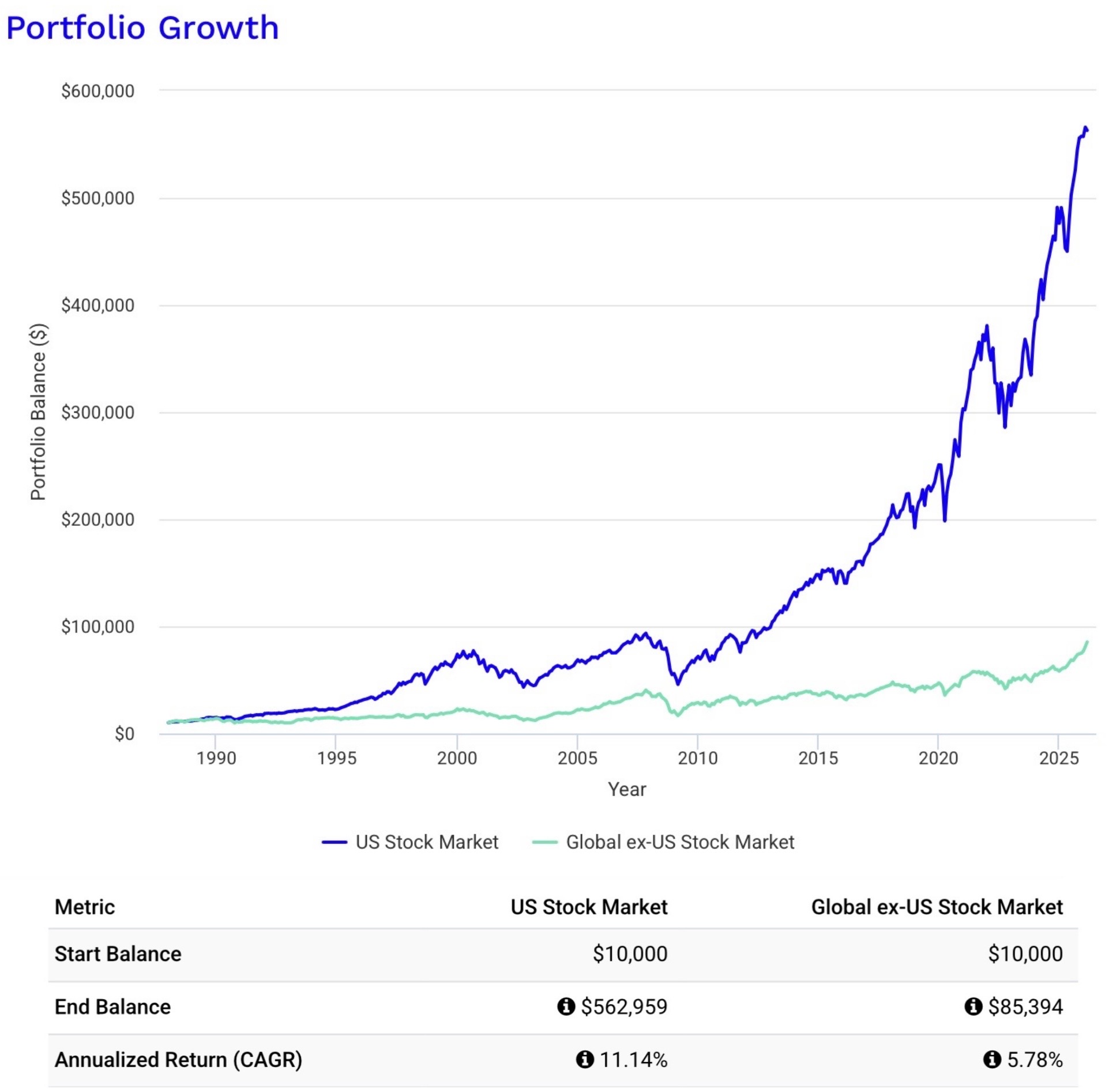Click the 2025 tick on the Year axis
The image size is (1120, 1089).
click(x=1058, y=758)
